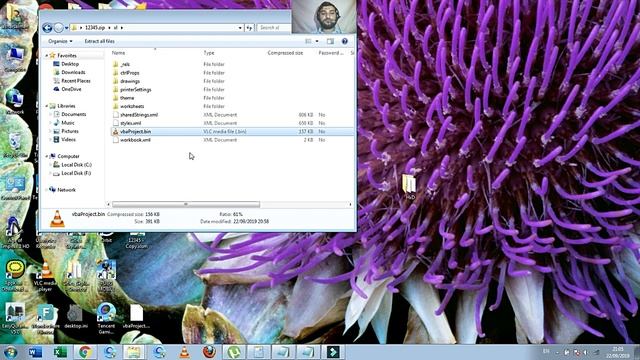The width and height of the screenshot is (640, 360).
Task: Open address bar previous locations dropdown arrow
Action: point(240,28)
